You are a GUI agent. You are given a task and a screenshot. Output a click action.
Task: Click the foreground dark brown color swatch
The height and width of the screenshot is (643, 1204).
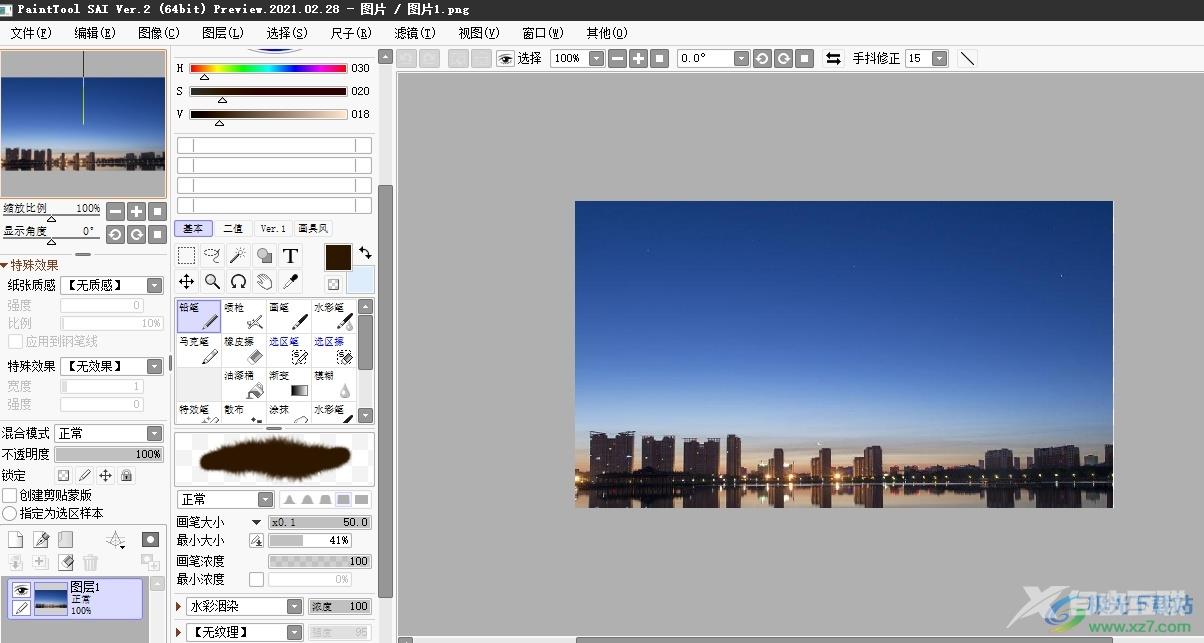[x=338, y=257]
